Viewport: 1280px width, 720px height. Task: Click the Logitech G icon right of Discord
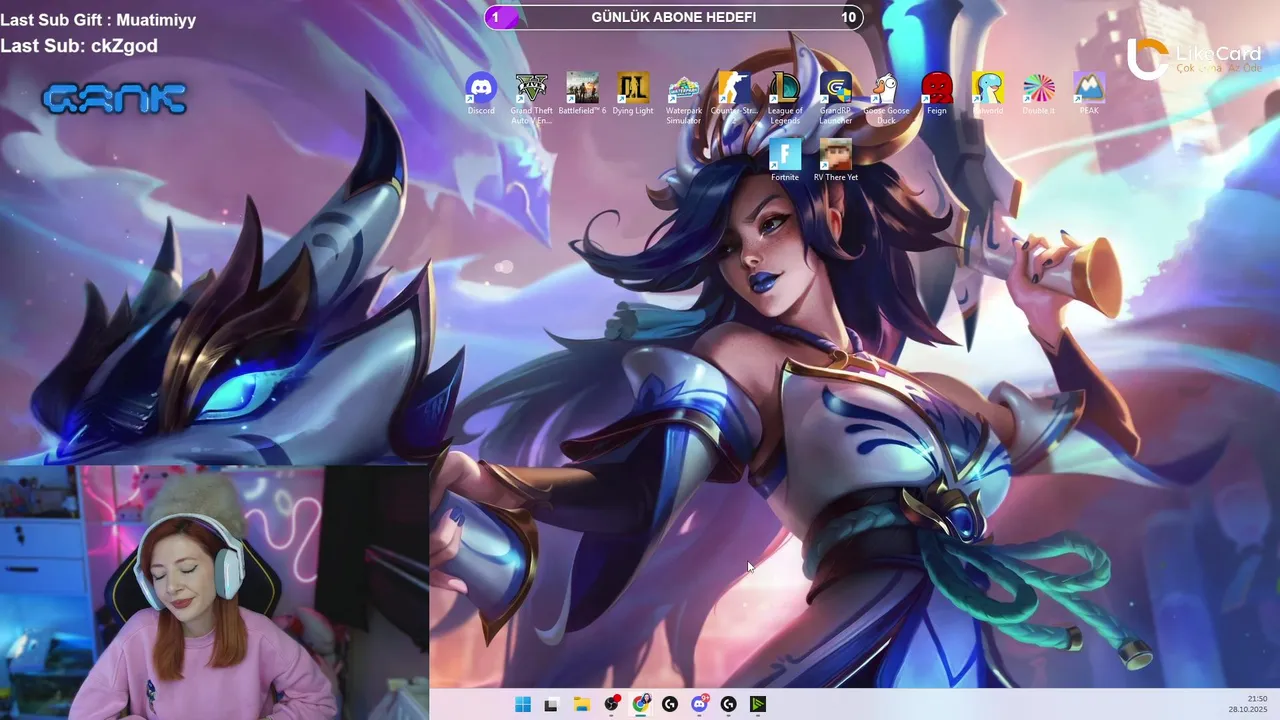click(729, 704)
